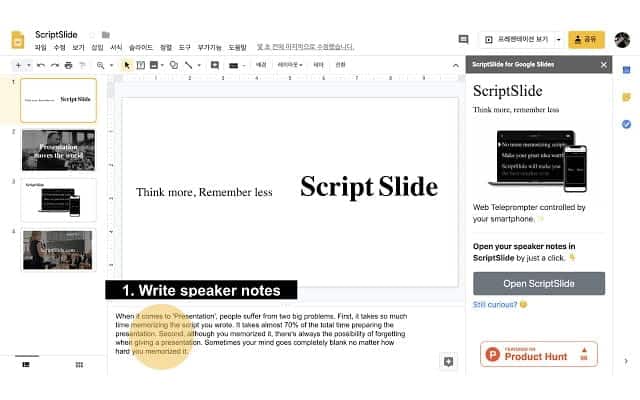Click the Explore button at bottom right
This screenshot has width=640, height=400.
[448, 362]
